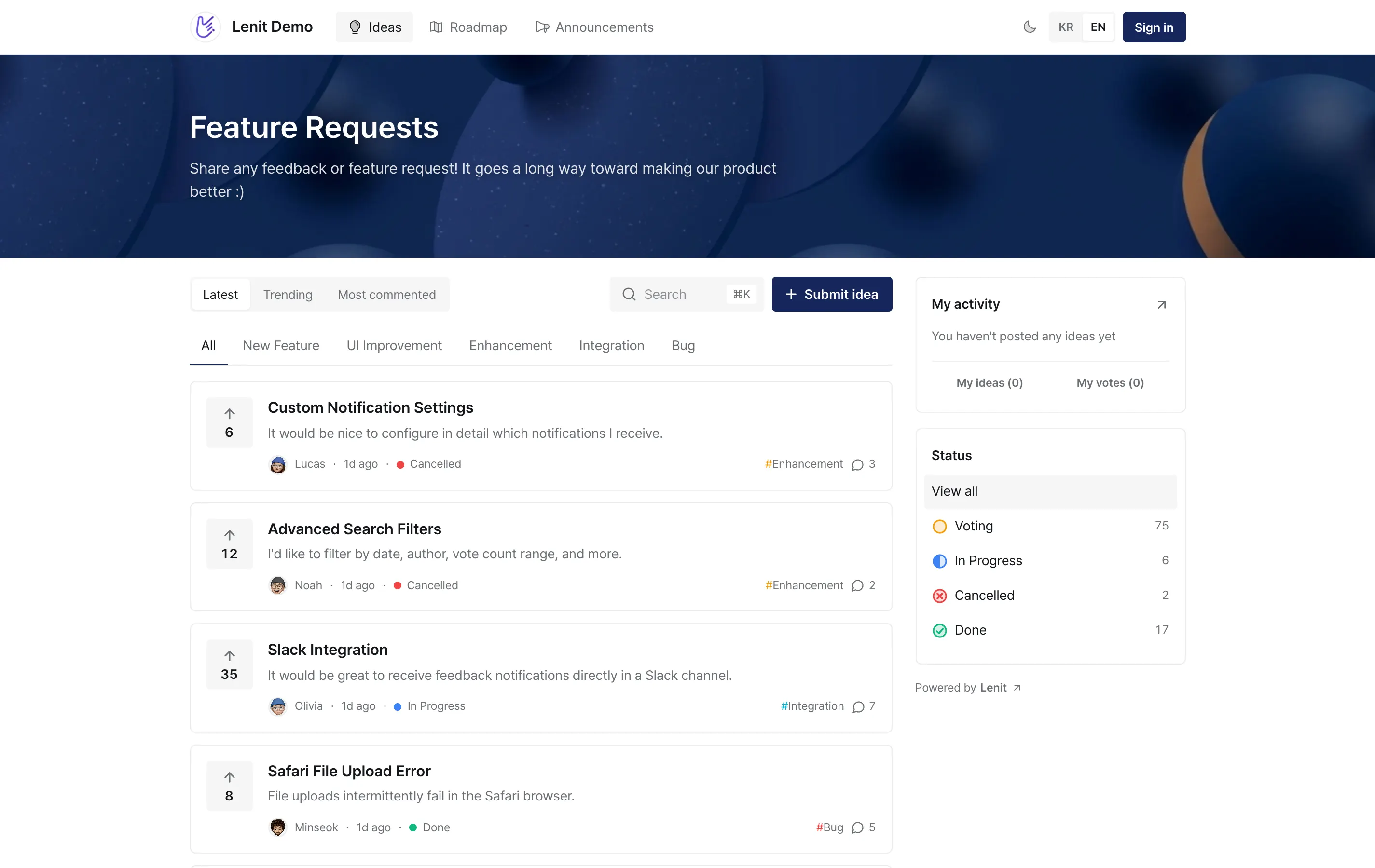Filter ideas by Done status
1375x868 pixels.
point(1049,630)
